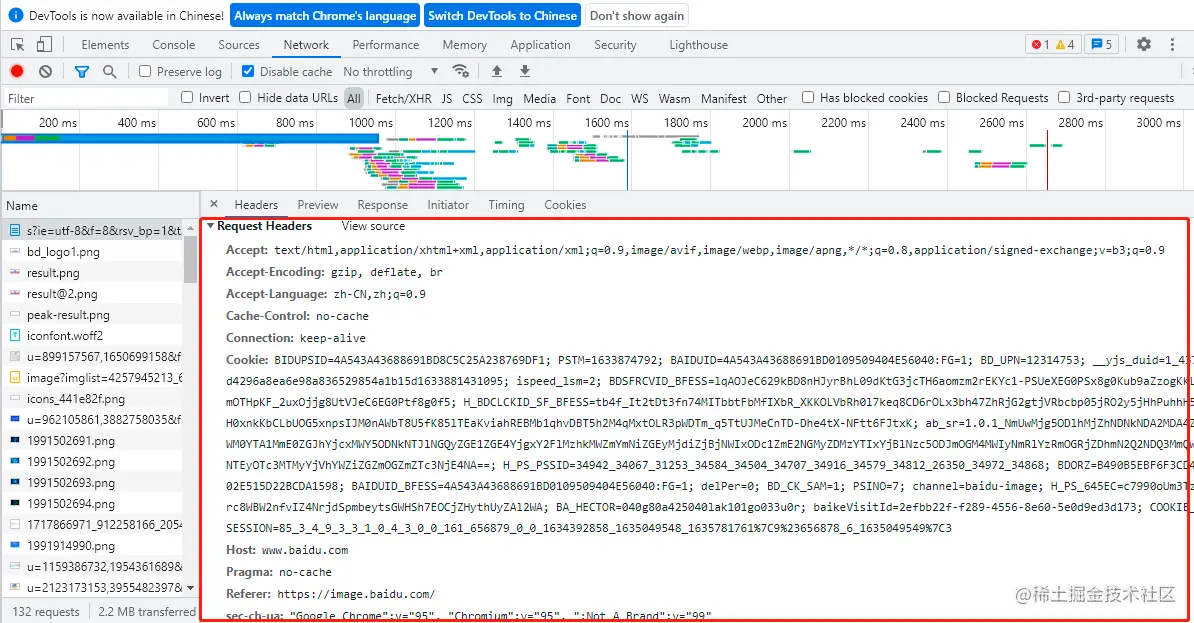Click into the Filter text field

coord(86,98)
